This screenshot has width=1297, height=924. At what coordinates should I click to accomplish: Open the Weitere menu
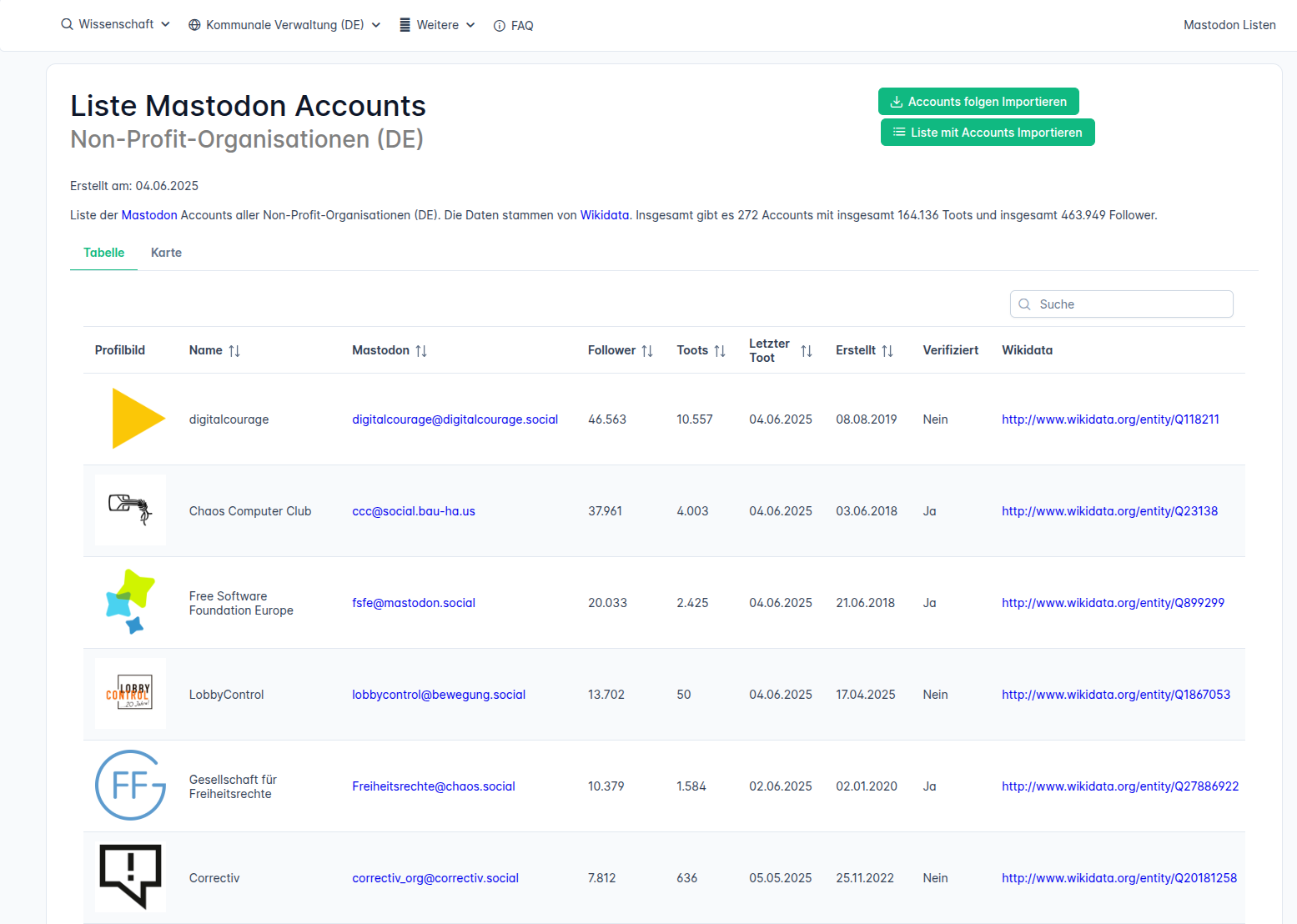(x=437, y=25)
